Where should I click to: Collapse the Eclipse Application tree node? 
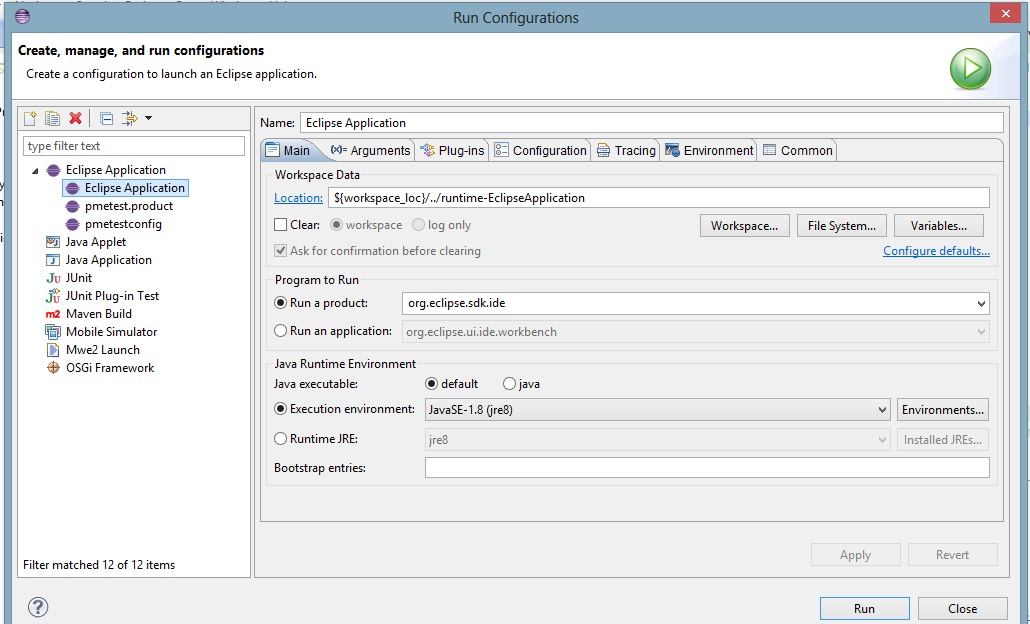pos(35,171)
